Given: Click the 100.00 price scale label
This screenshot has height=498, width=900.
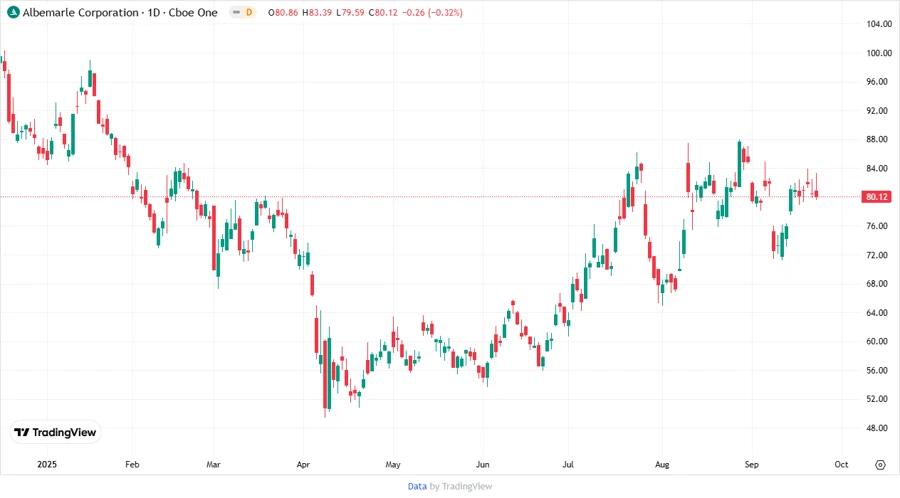Looking at the screenshot, I should tap(879, 53).
